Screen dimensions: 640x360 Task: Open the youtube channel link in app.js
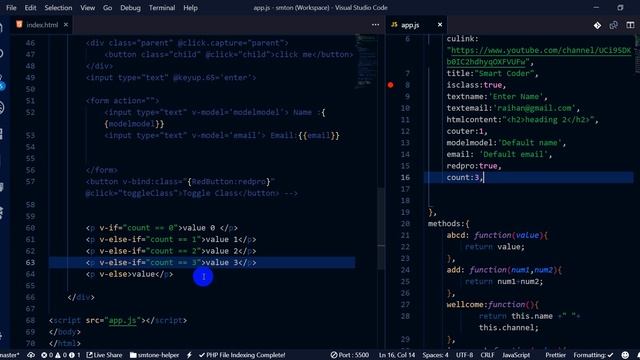click(539, 56)
